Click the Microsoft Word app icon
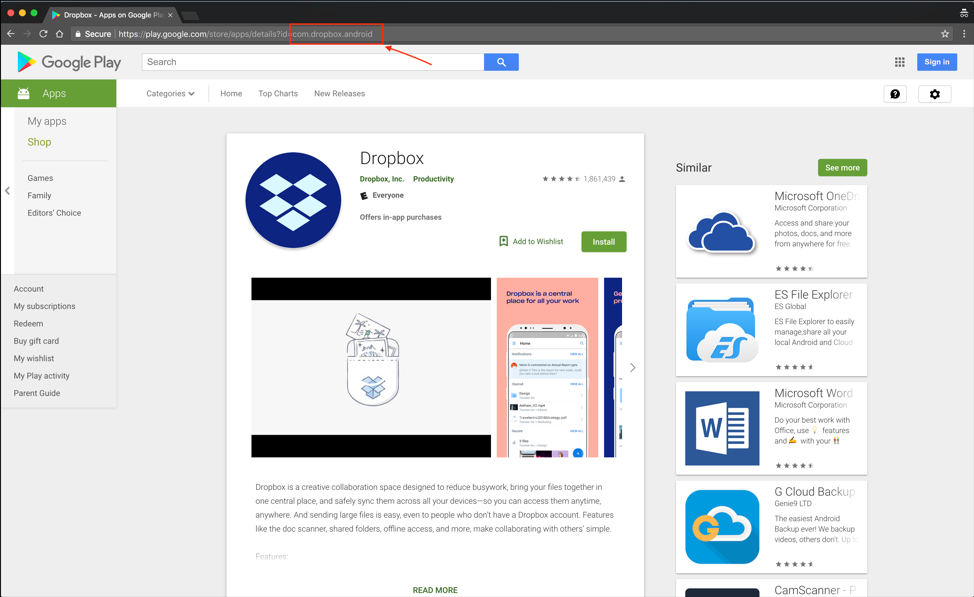The image size is (974, 597). point(722,428)
